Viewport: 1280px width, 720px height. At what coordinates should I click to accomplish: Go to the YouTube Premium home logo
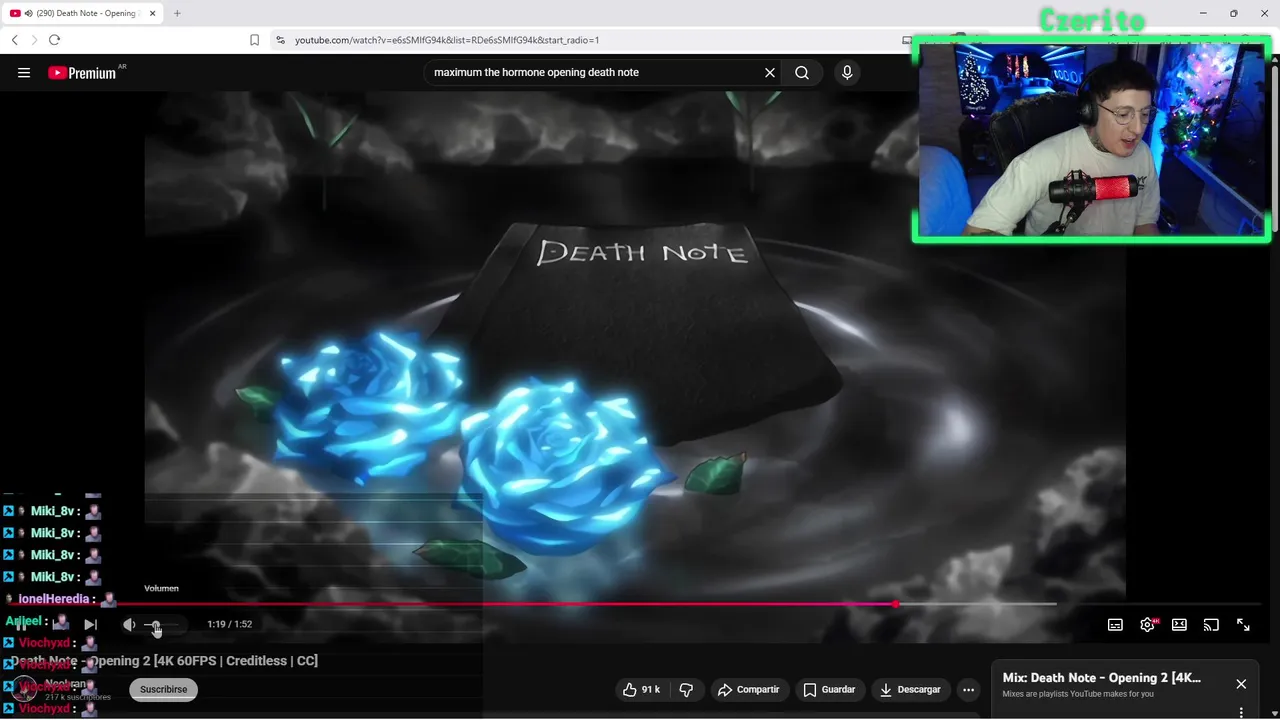(82, 72)
